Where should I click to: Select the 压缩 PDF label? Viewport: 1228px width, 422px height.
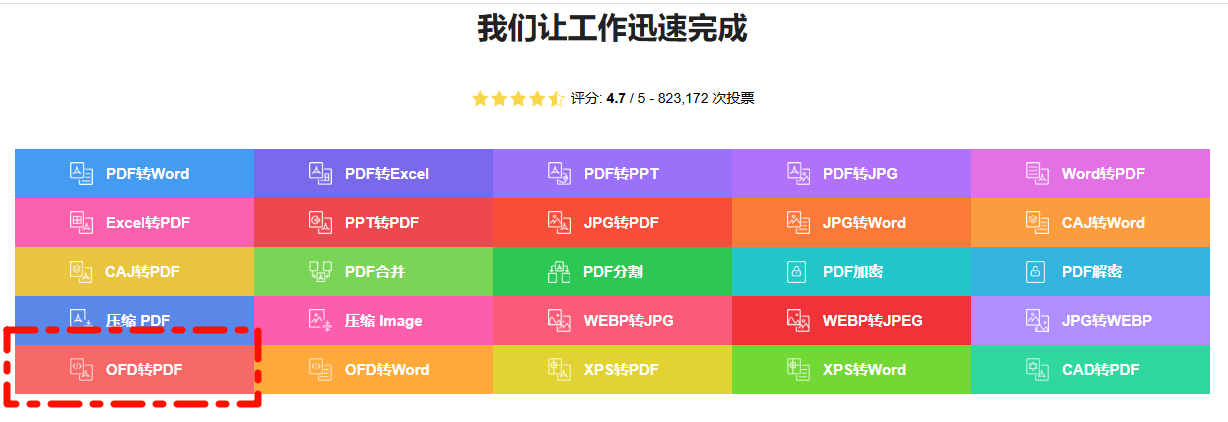[138, 320]
